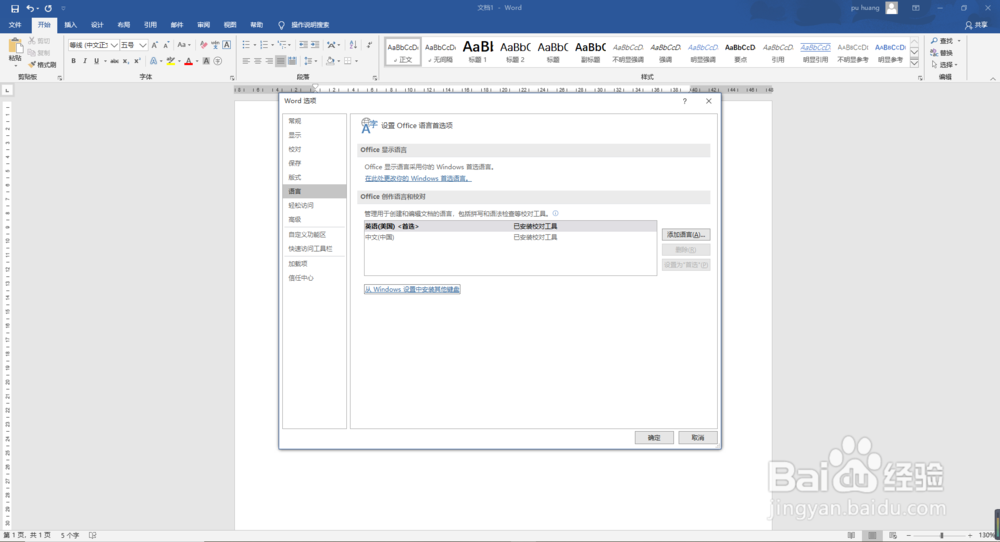Click the multilevel list icon

pos(282,45)
